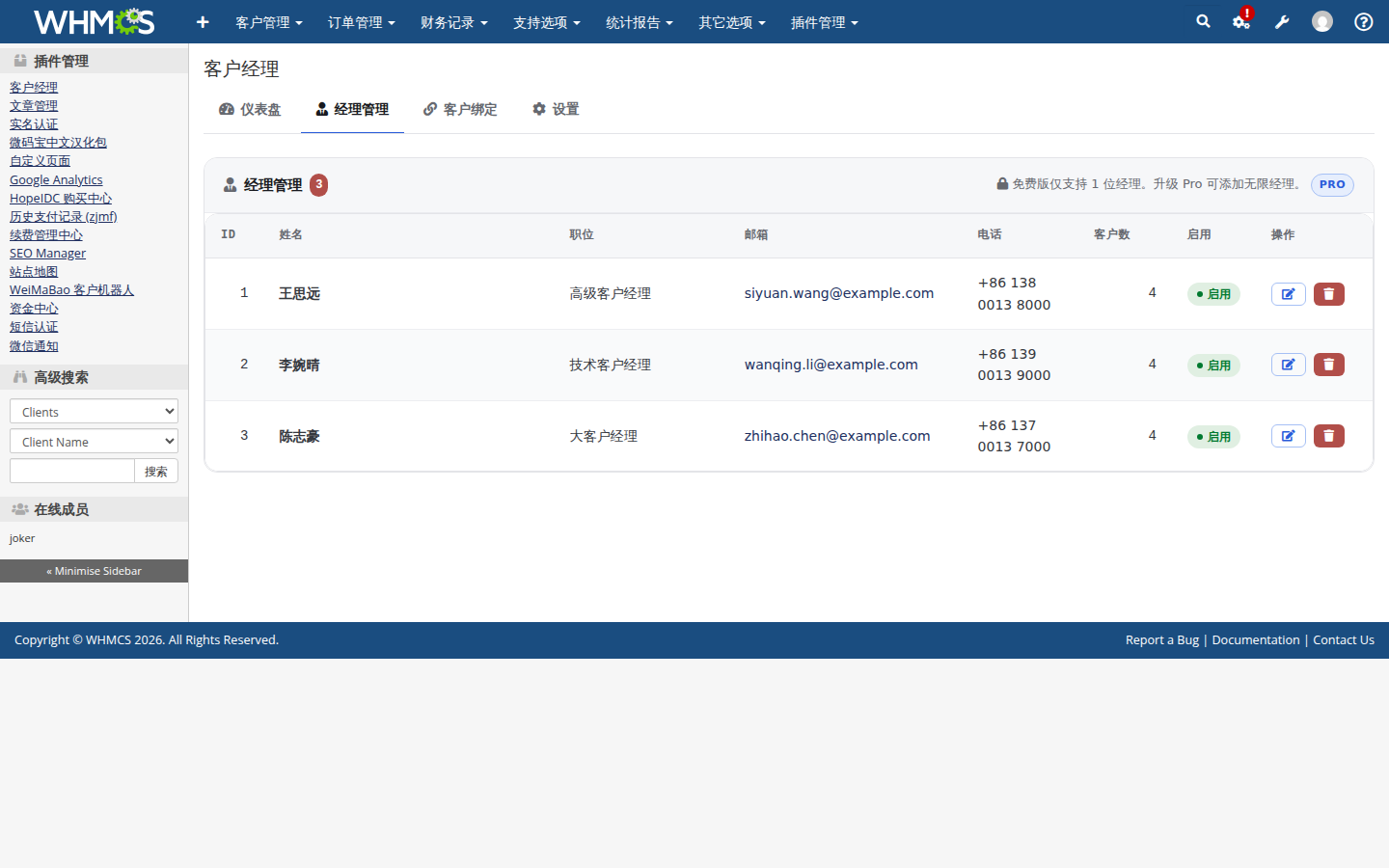1389x868 pixels.
Task: Delete manager 李婉晴
Action: 1329,365
